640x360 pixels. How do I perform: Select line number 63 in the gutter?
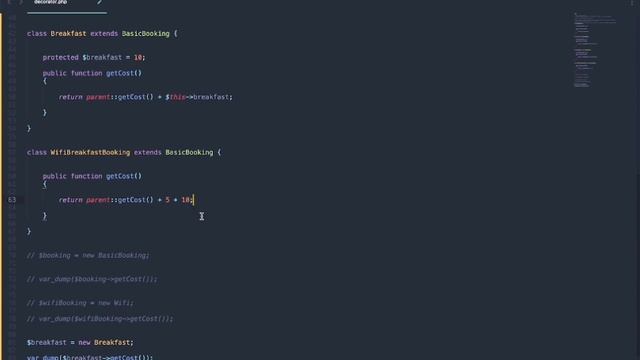[12, 200]
